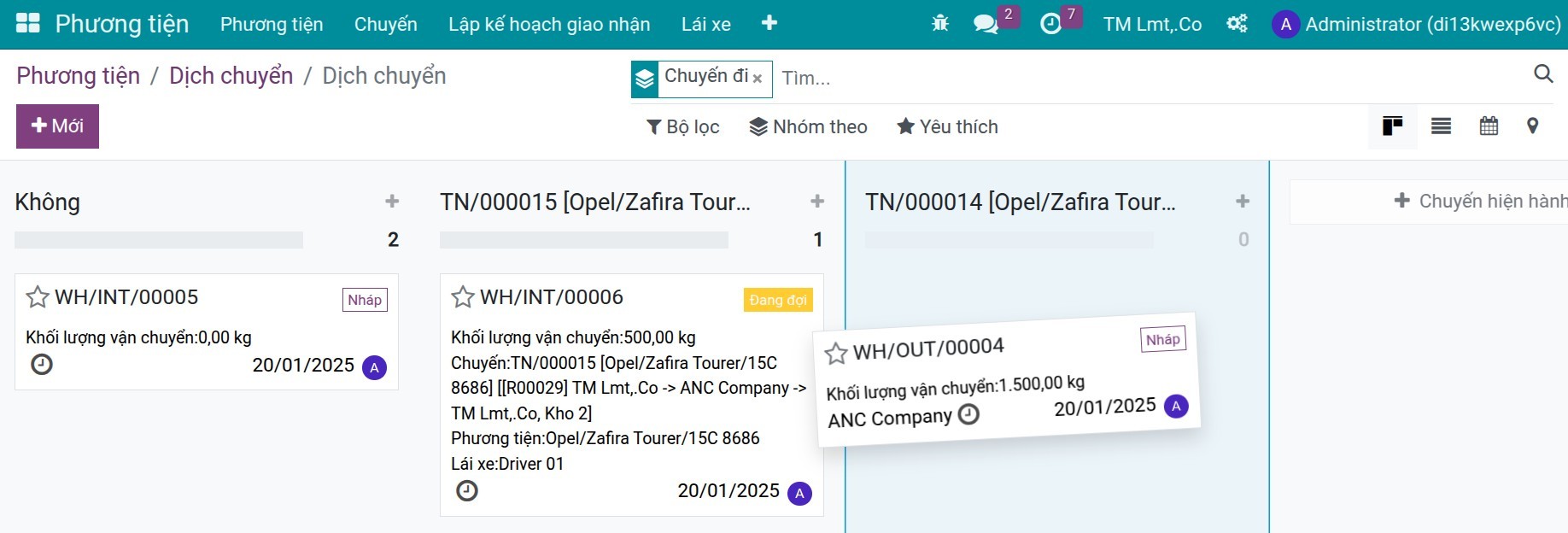The width and height of the screenshot is (1568, 533).
Task: Open activities clock icon in top bar
Action: click(1050, 24)
